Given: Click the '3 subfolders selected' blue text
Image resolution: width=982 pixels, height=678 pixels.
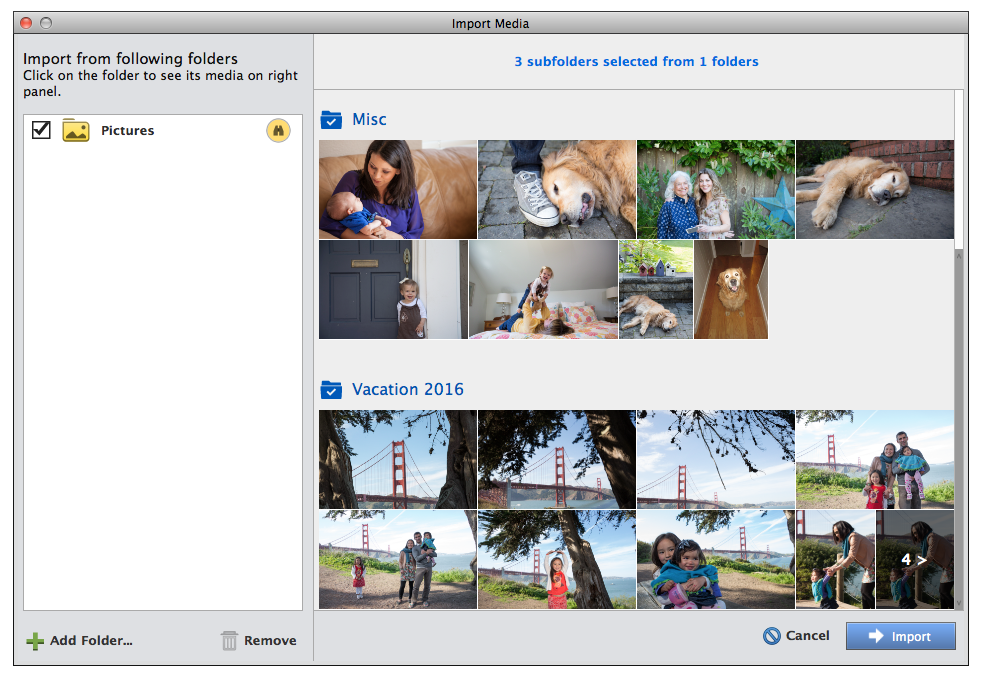Looking at the screenshot, I should (x=636, y=61).
